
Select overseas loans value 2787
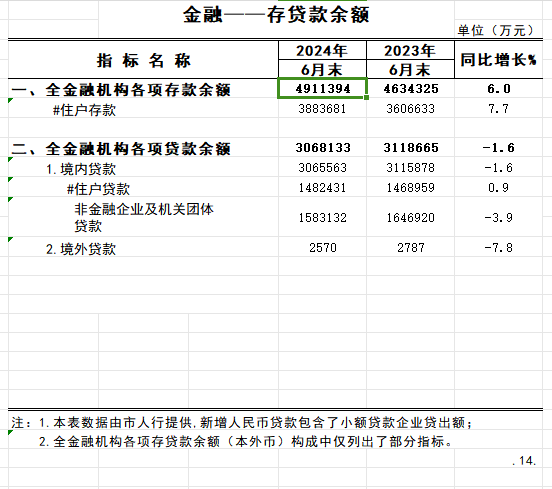pos(410,247)
